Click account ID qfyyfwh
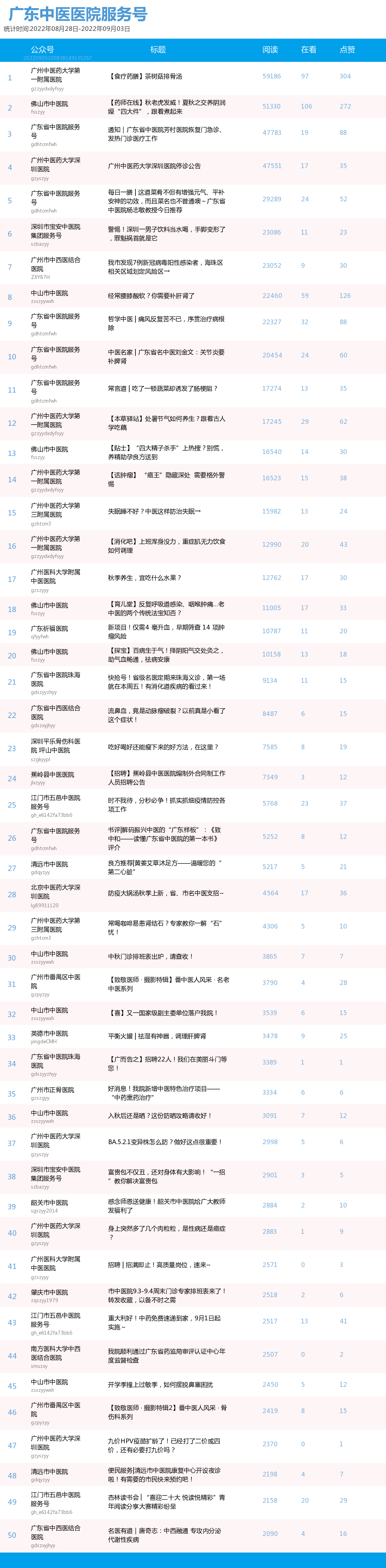Viewport: 386px width, 1568px height. click(40, 637)
